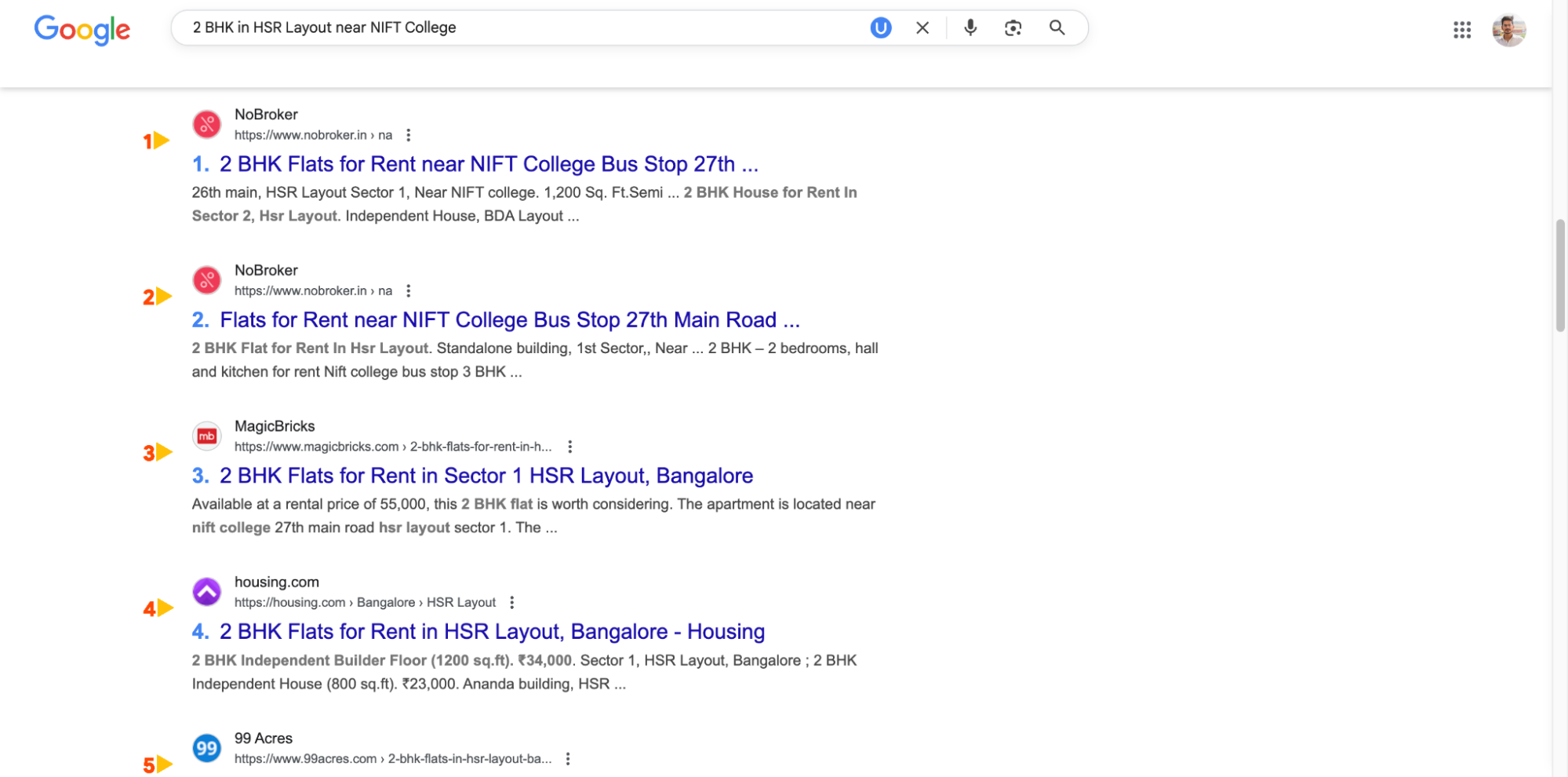Click your profile avatar
The height and width of the screenshot is (777, 1568).
1508,30
